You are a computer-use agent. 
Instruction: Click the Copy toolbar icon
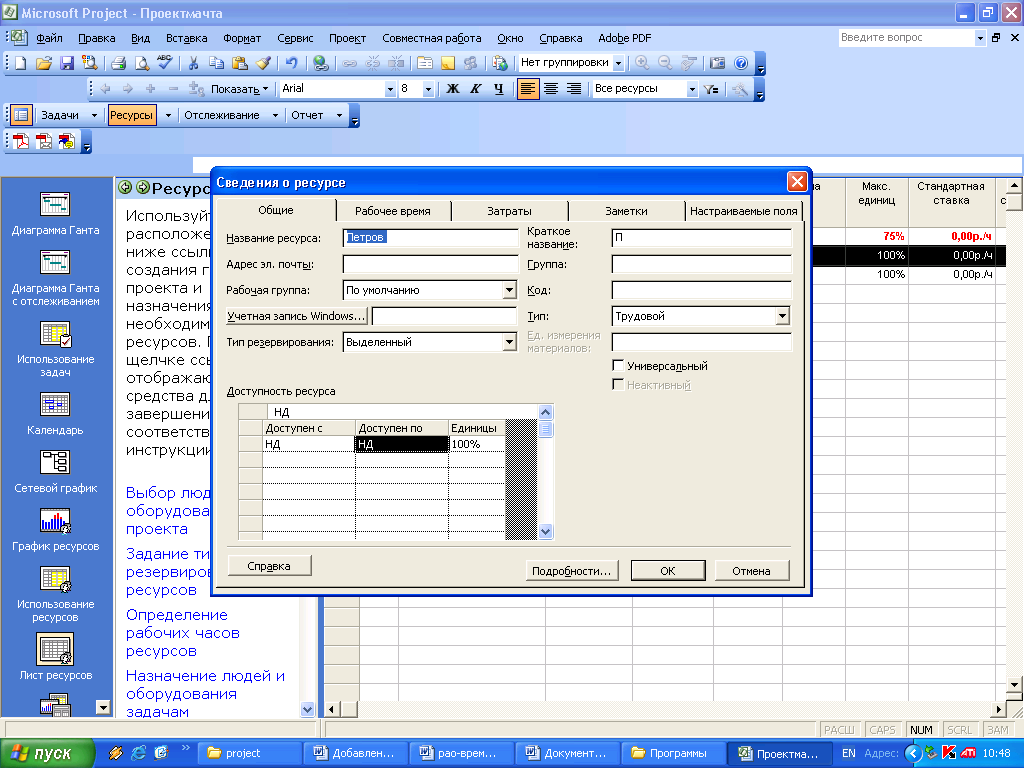pos(216,63)
